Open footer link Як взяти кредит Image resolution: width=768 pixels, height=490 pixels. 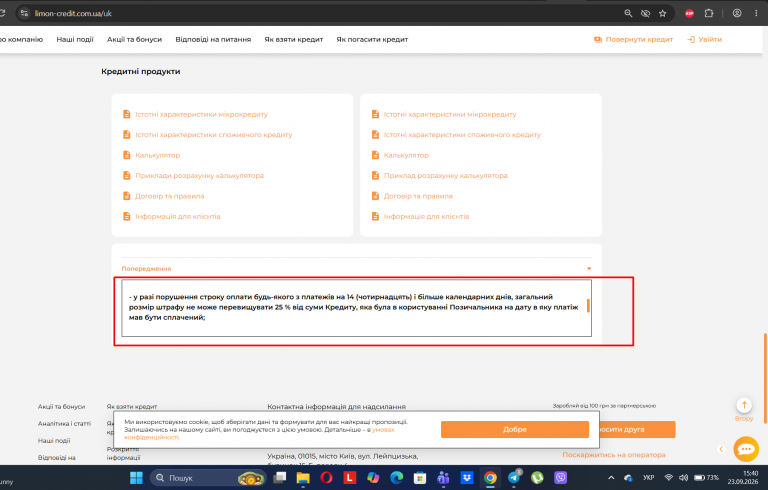click(x=132, y=407)
